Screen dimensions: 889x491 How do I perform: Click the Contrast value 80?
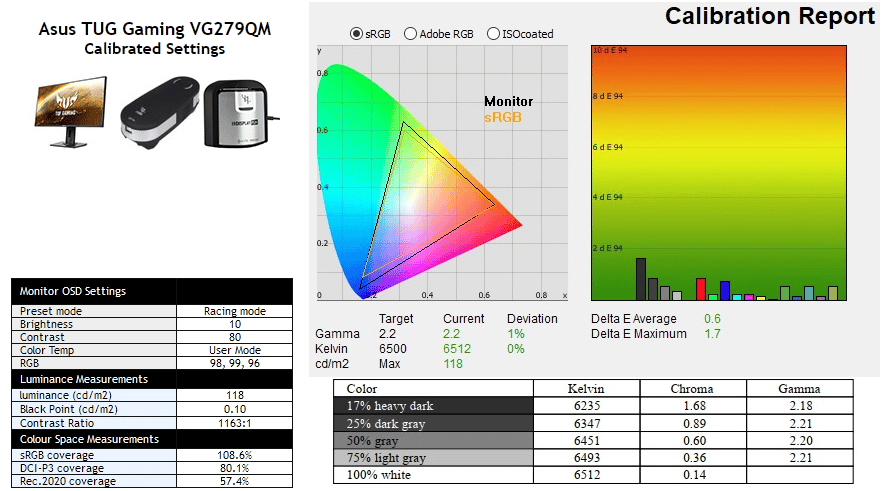(235, 337)
